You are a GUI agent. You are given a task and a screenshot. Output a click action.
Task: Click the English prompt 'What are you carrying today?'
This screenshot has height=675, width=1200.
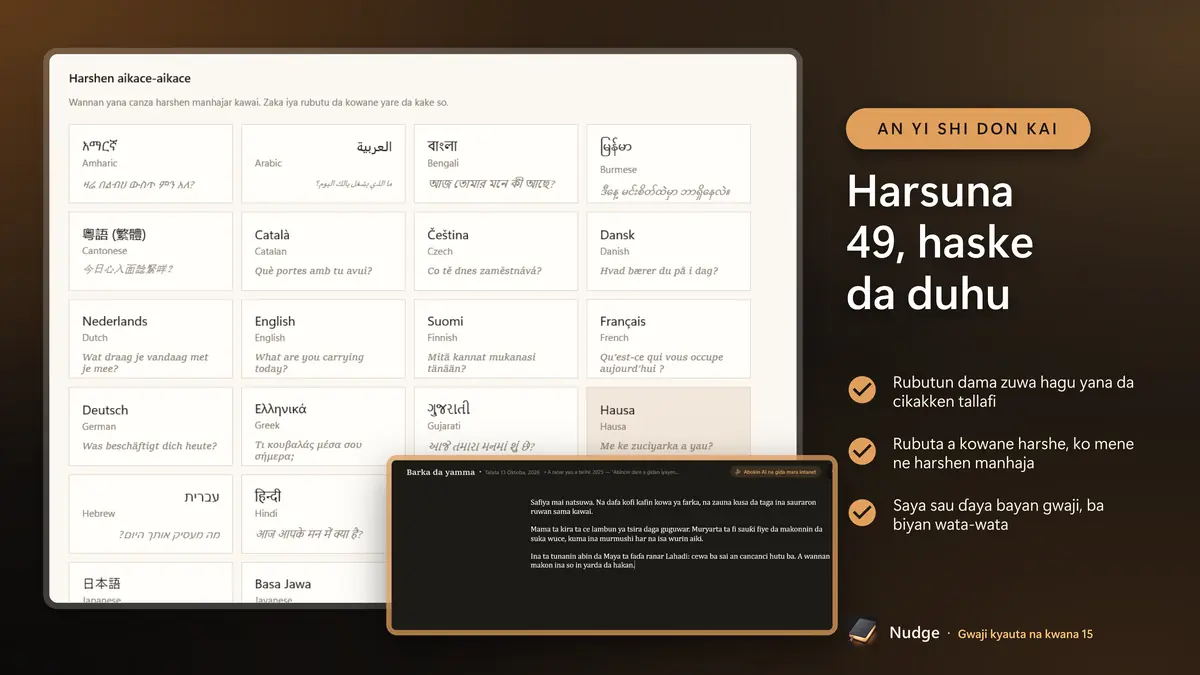[x=309, y=363]
